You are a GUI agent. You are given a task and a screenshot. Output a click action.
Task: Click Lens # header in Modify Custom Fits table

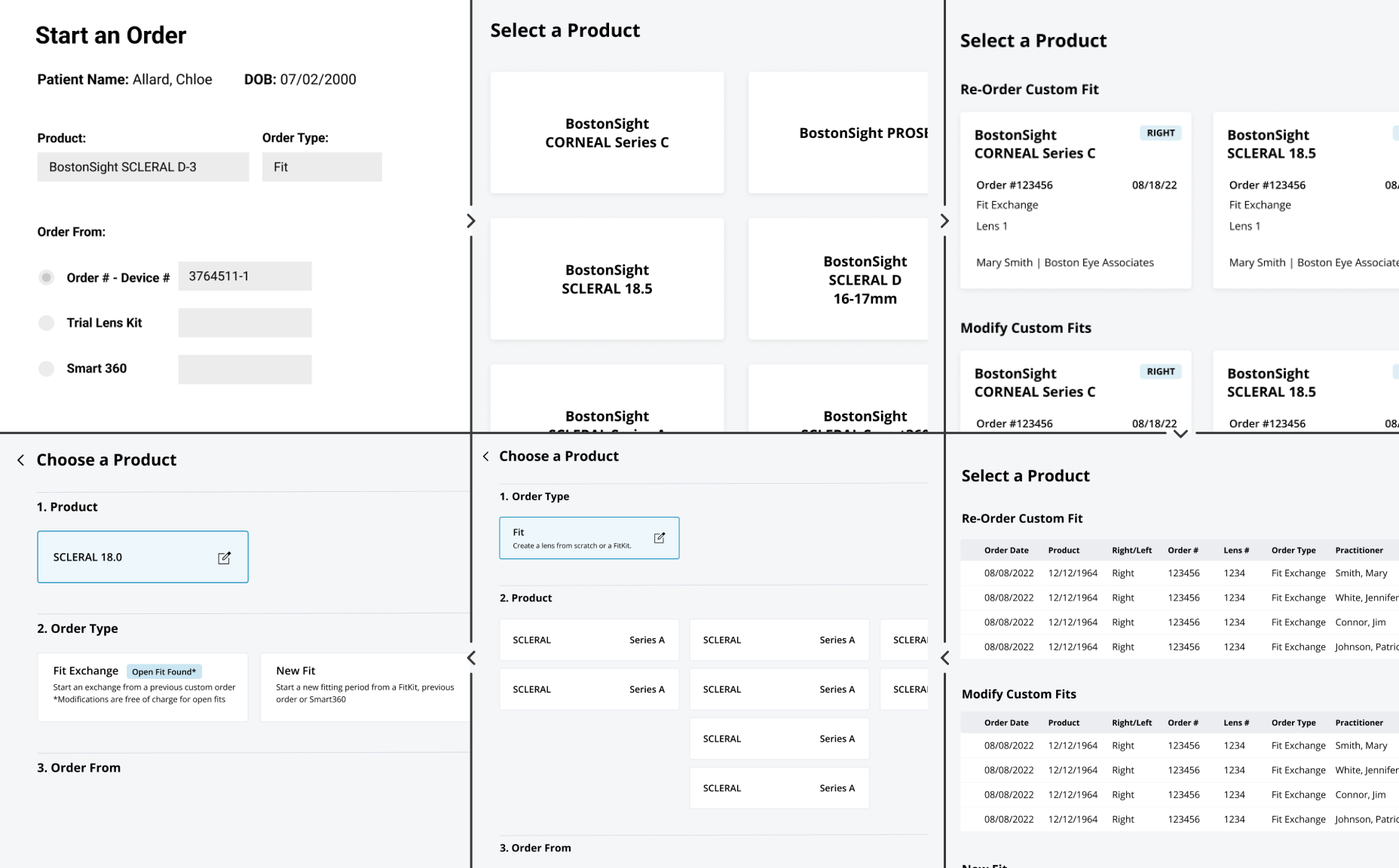point(1236,723)
